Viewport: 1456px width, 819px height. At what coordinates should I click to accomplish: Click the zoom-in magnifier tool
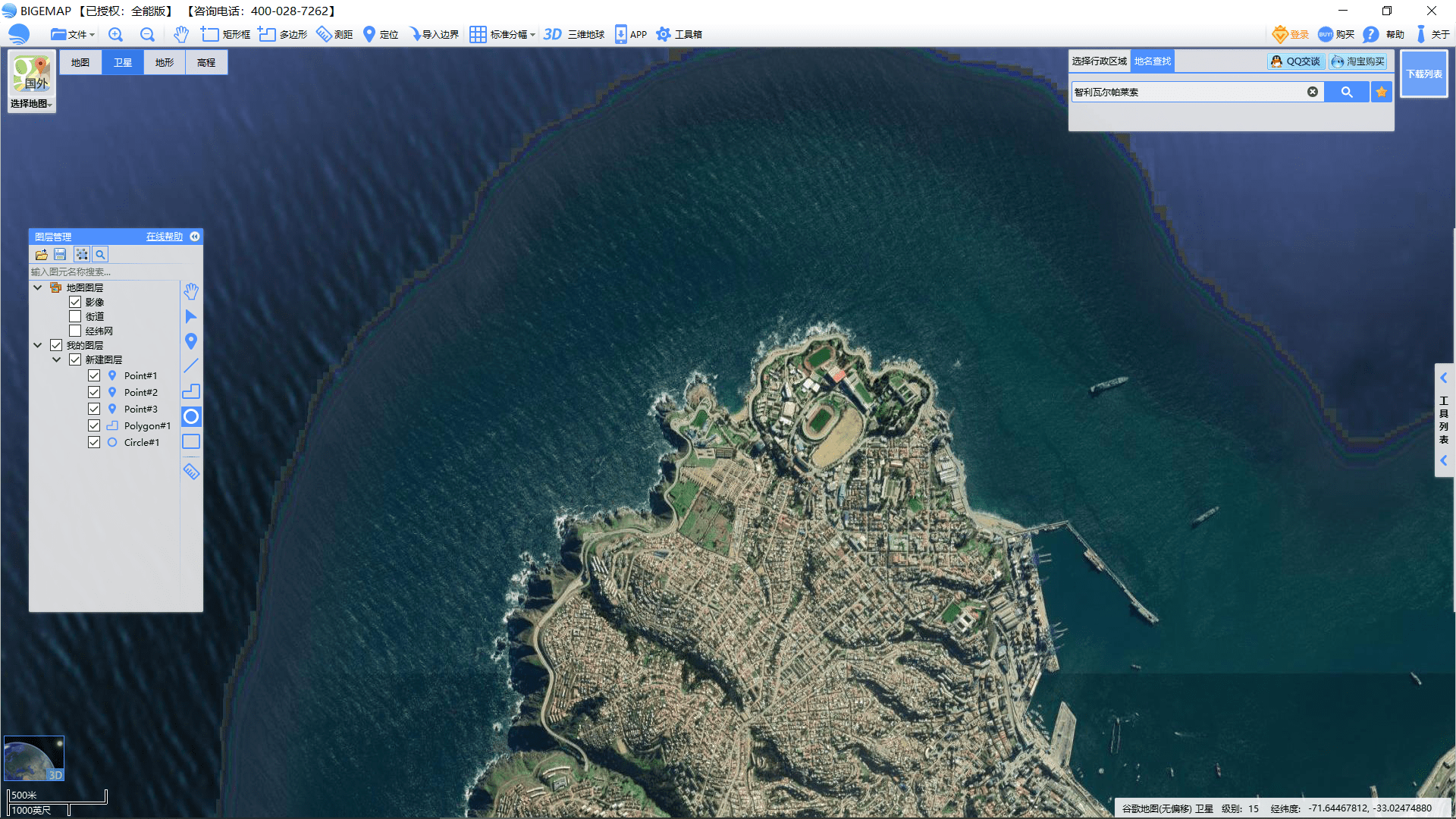(116, 34)
